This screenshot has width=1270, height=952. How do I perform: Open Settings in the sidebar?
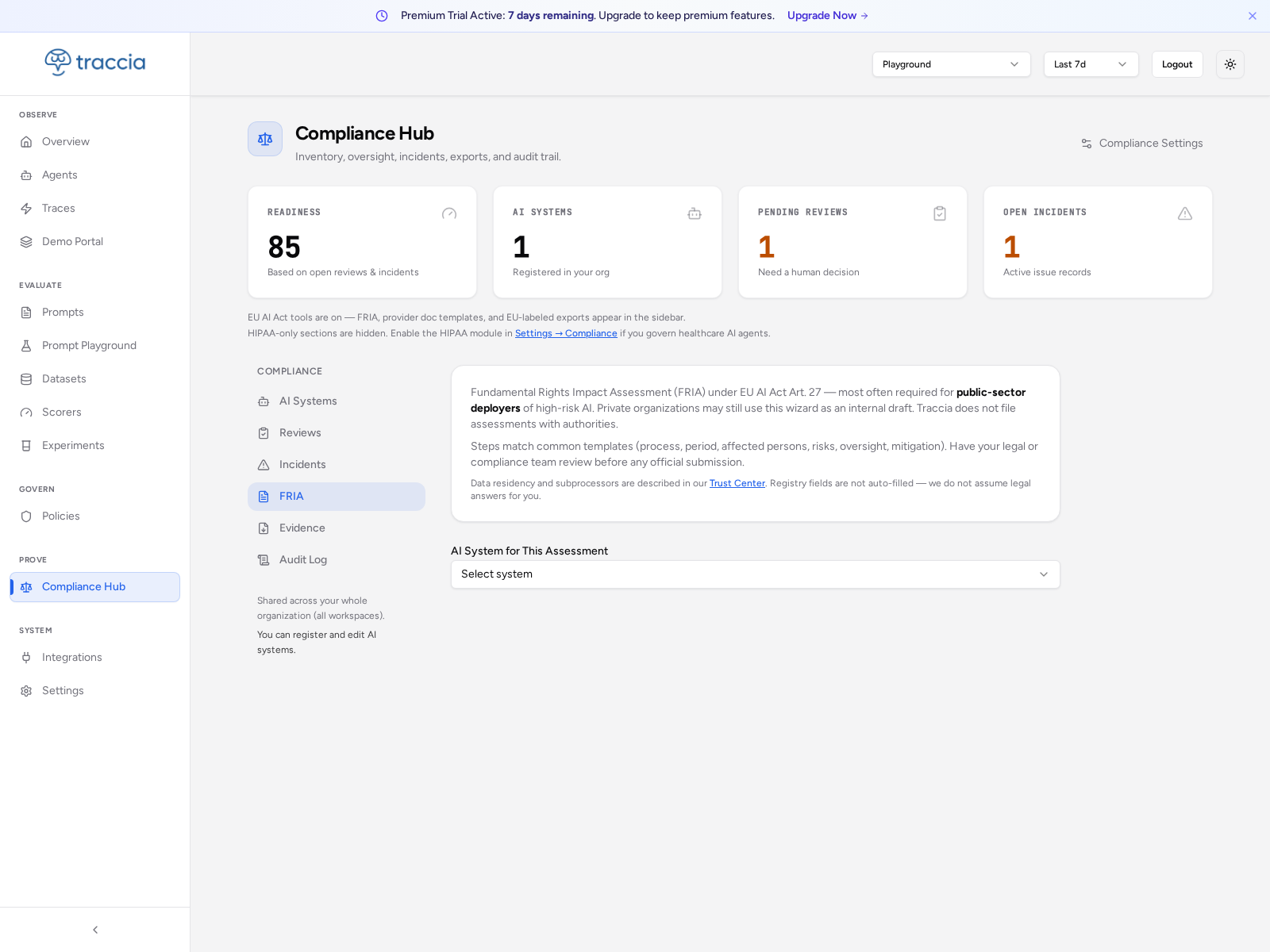tap(95, 691)
